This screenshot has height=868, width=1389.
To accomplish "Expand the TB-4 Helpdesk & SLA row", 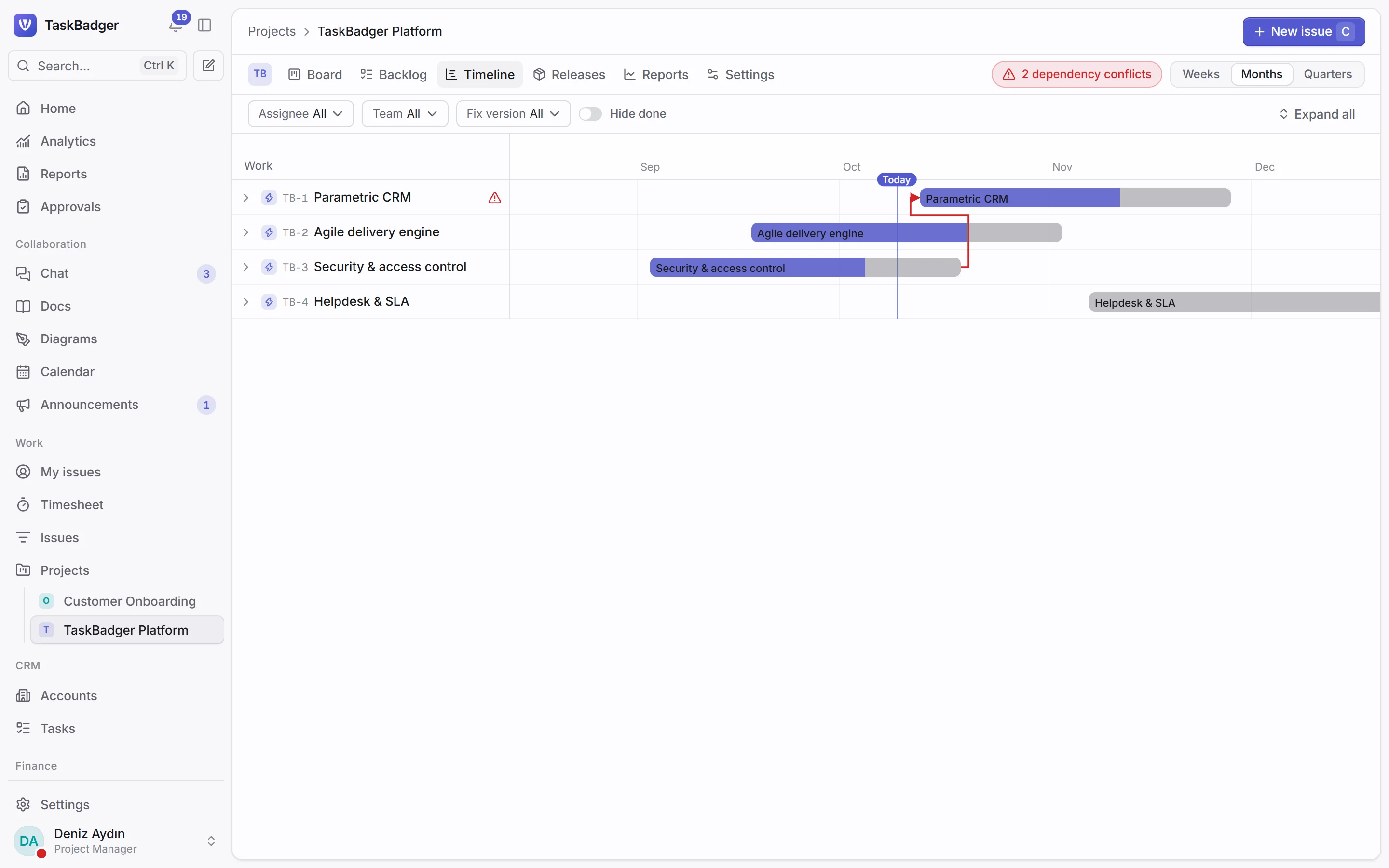I will pyautogui.click(x=245, y=301).
